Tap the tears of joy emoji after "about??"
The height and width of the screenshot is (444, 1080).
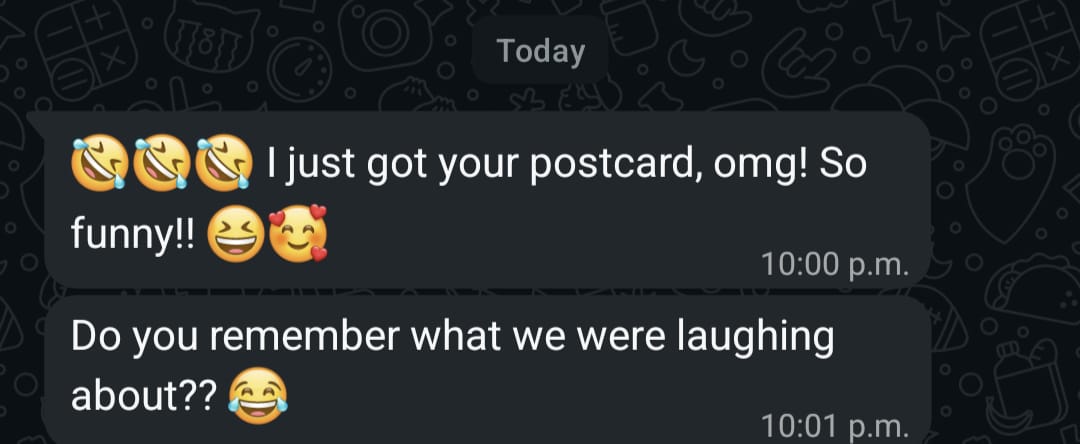pos(258,395)
